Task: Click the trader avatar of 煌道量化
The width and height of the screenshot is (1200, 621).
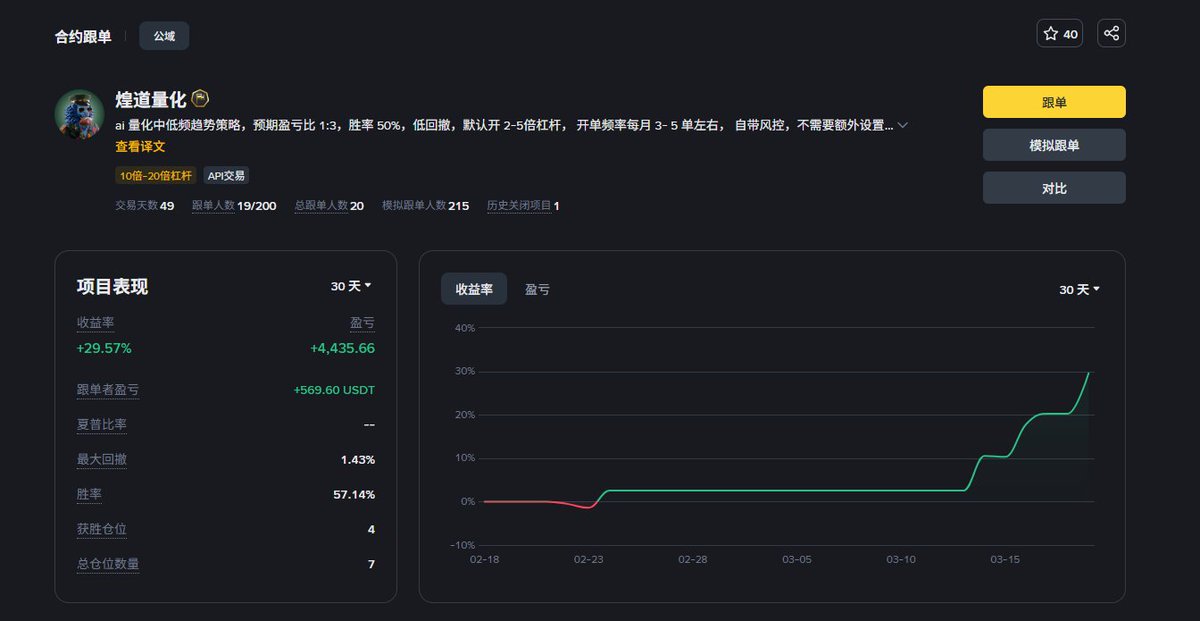Action: 79,112
